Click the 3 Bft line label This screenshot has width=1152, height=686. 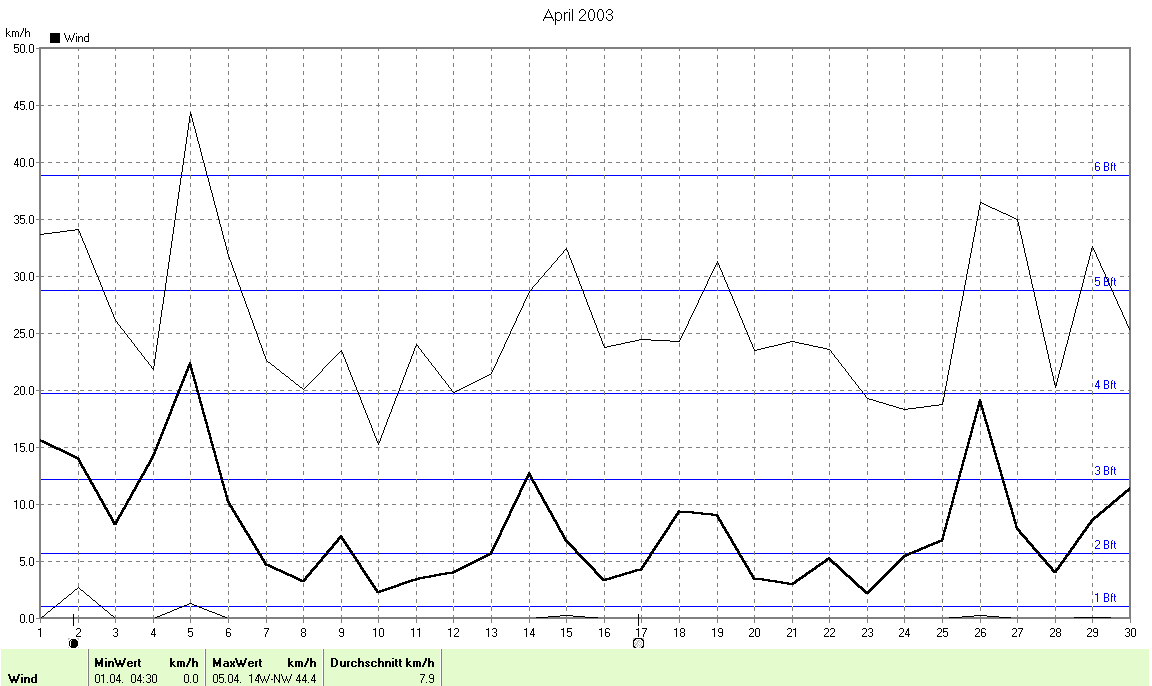pos(1104,471)
